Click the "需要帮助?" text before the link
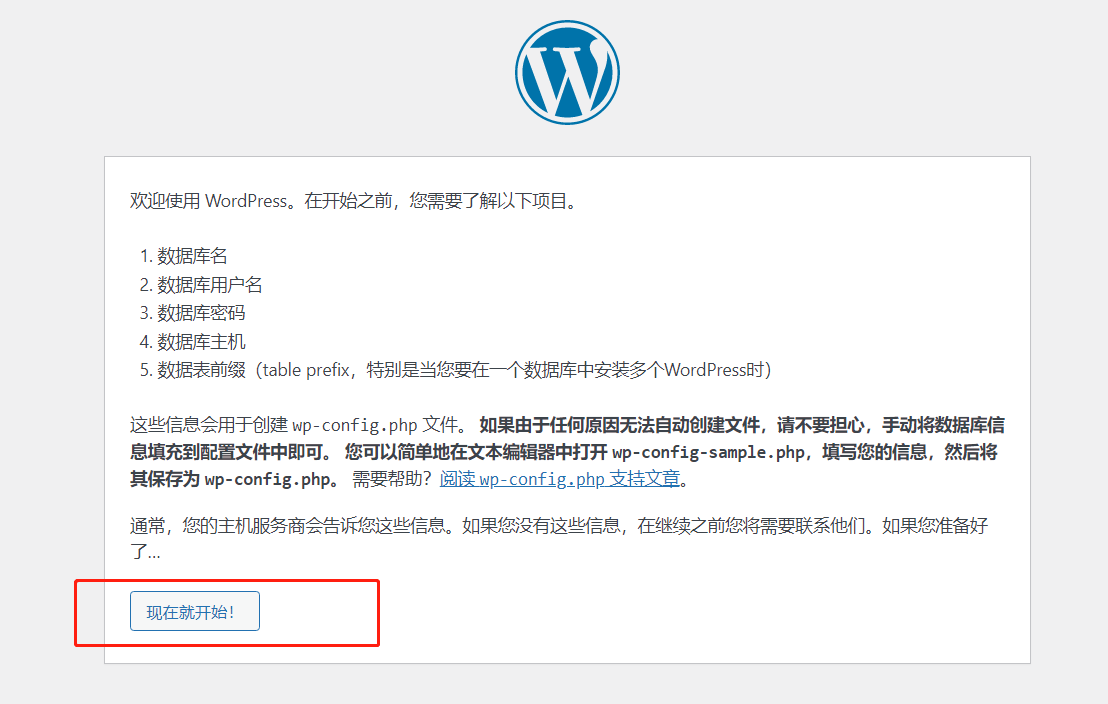The height and width of the screenshot is (704, 1108). pos(393,479)
